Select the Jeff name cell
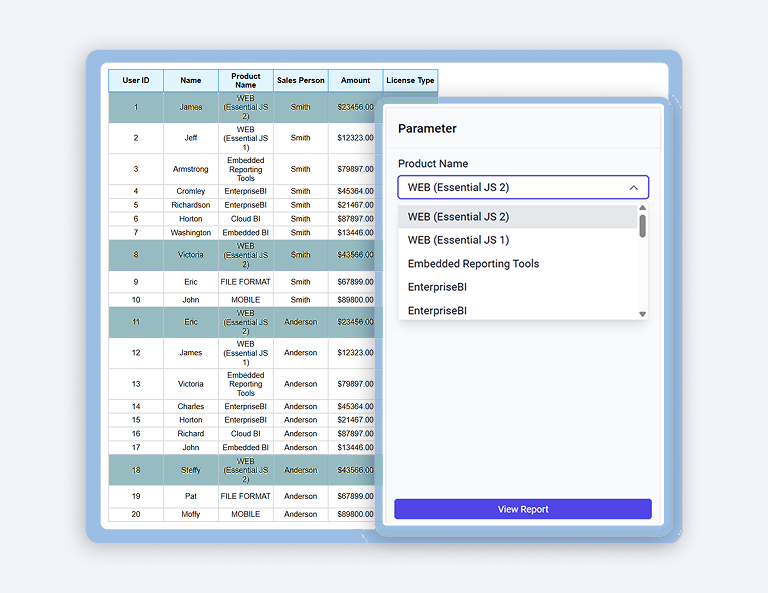Viewport: 768px width, 593px height. [191, 138]
